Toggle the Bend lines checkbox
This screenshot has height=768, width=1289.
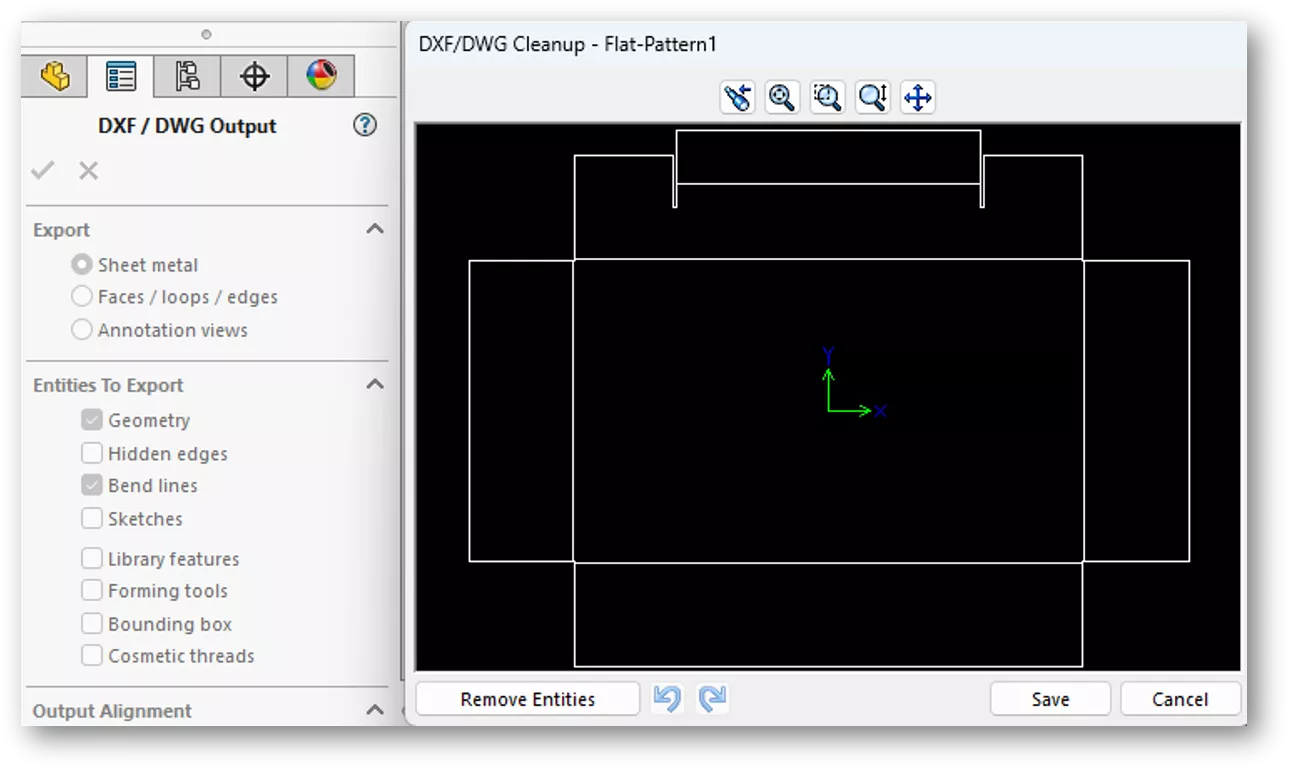[92, 485]
